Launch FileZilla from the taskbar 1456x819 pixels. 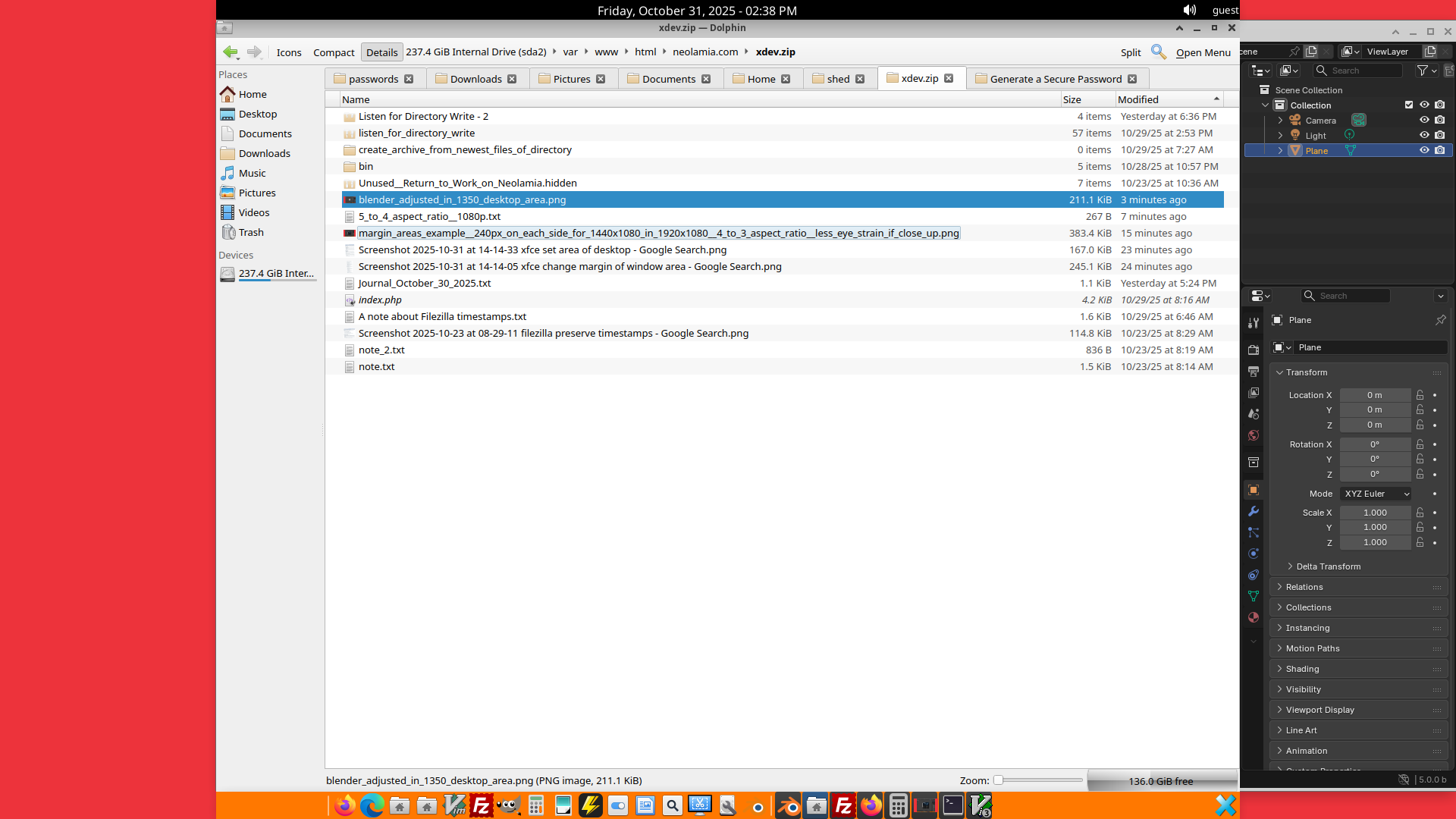pyautogui.click(x=482, y=805)
